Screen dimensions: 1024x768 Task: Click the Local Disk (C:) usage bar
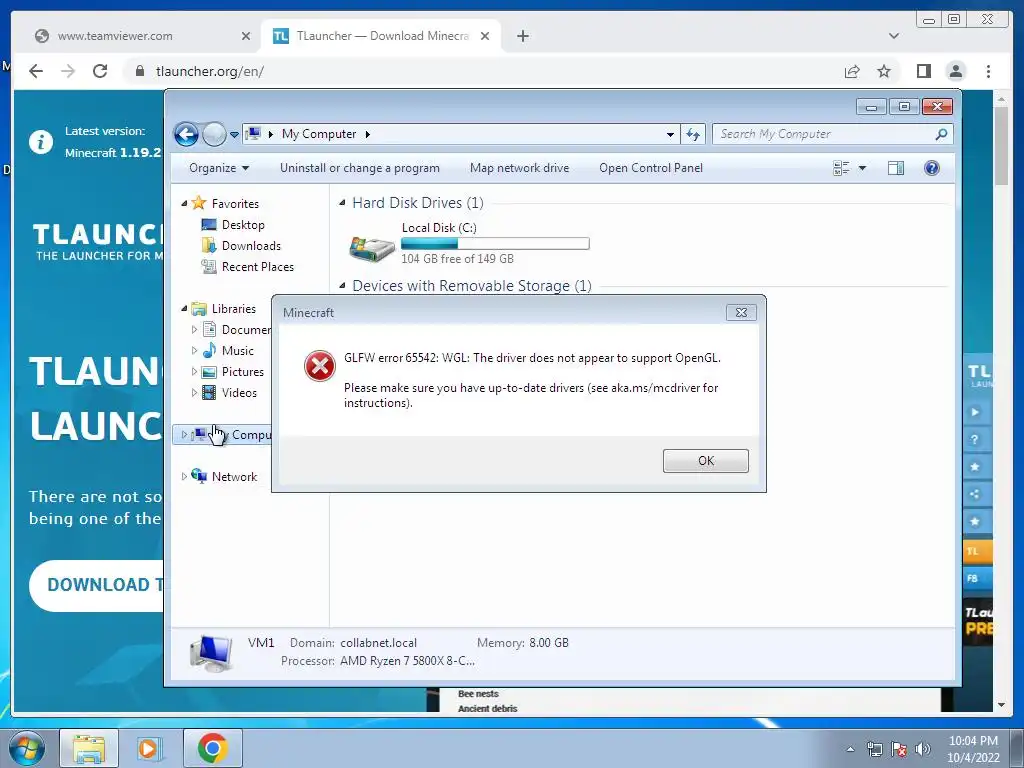[495, 244]
